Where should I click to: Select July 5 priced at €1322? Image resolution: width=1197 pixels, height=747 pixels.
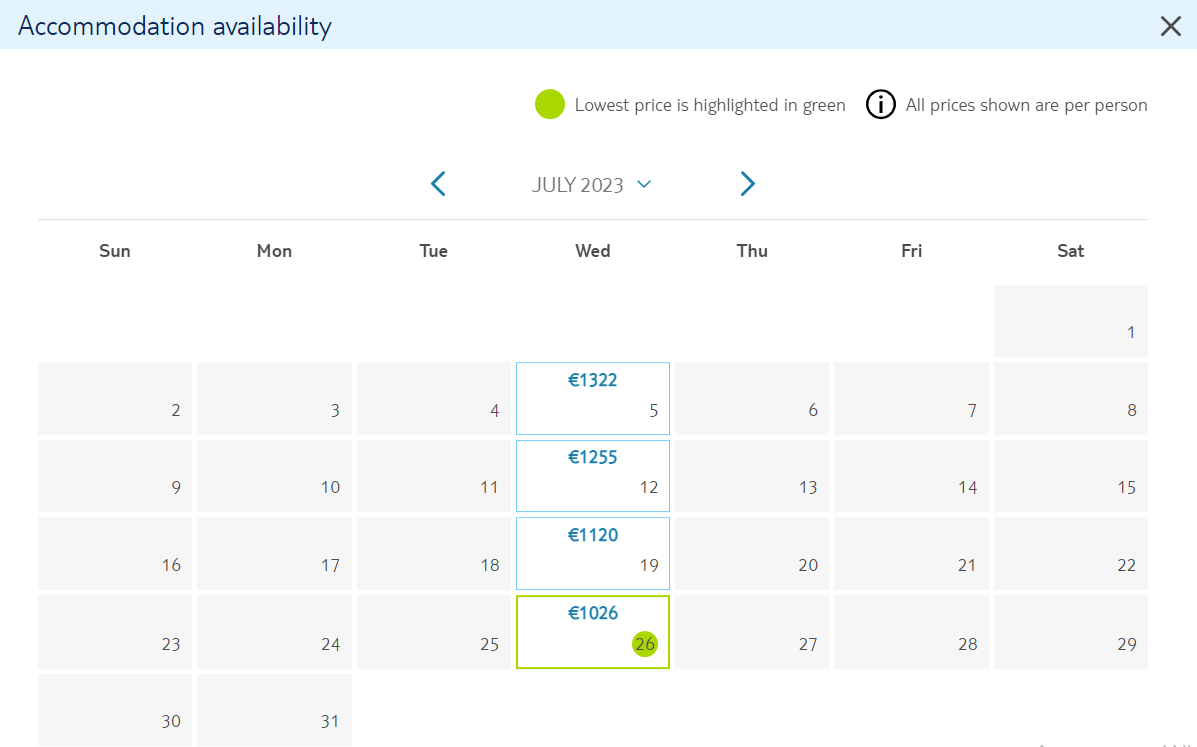point(593,398)
